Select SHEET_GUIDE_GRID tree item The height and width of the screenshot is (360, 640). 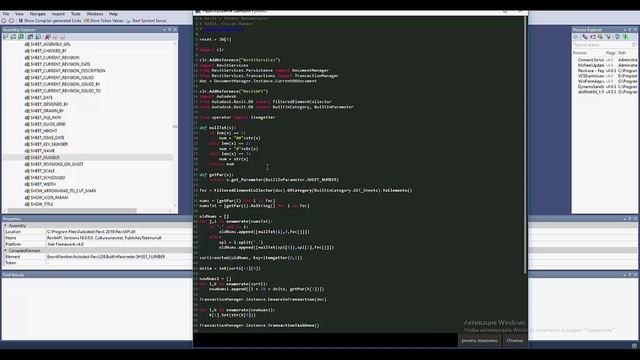[48, 124]
